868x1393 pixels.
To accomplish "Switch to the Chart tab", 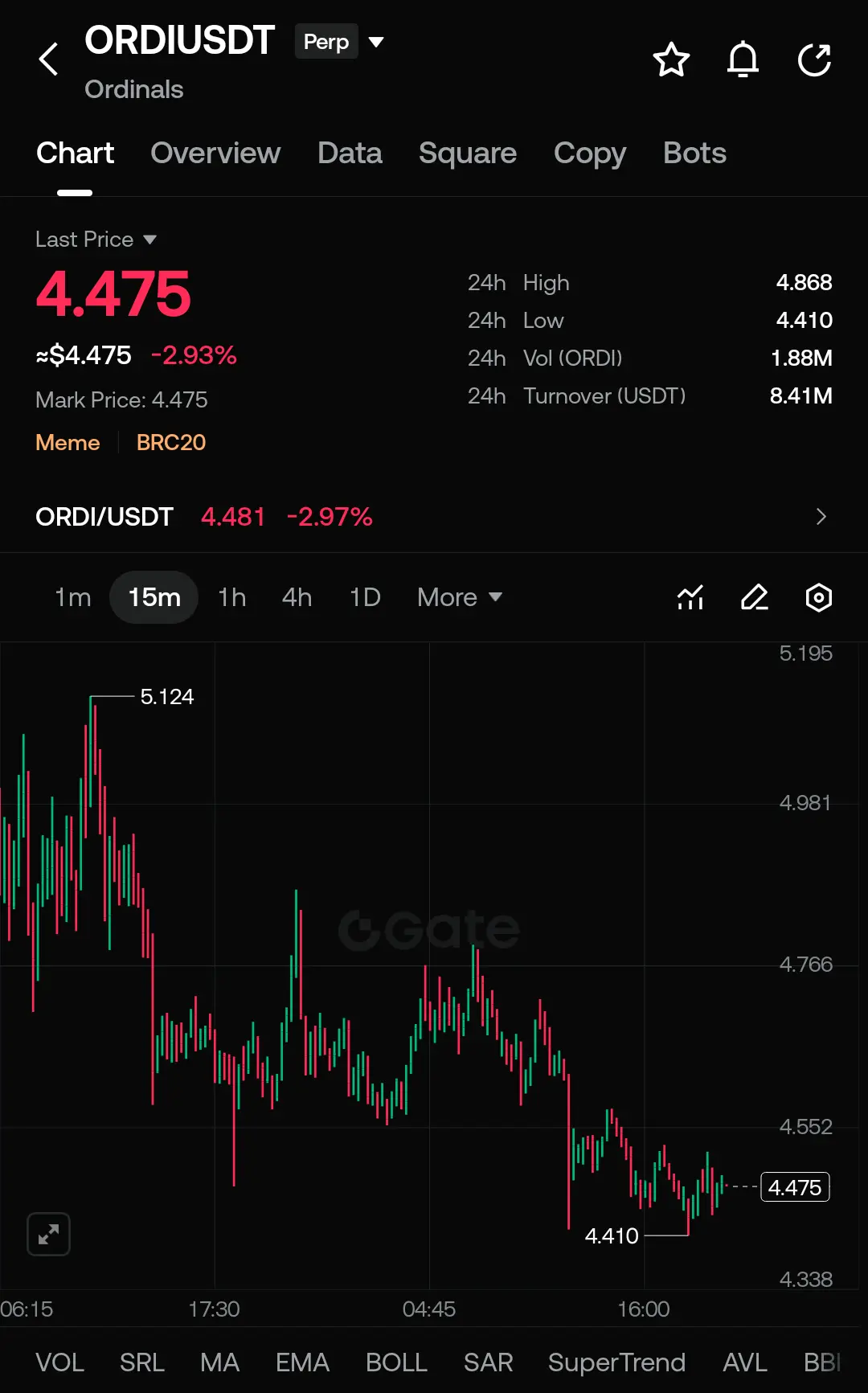I will (x=75, y=153).
